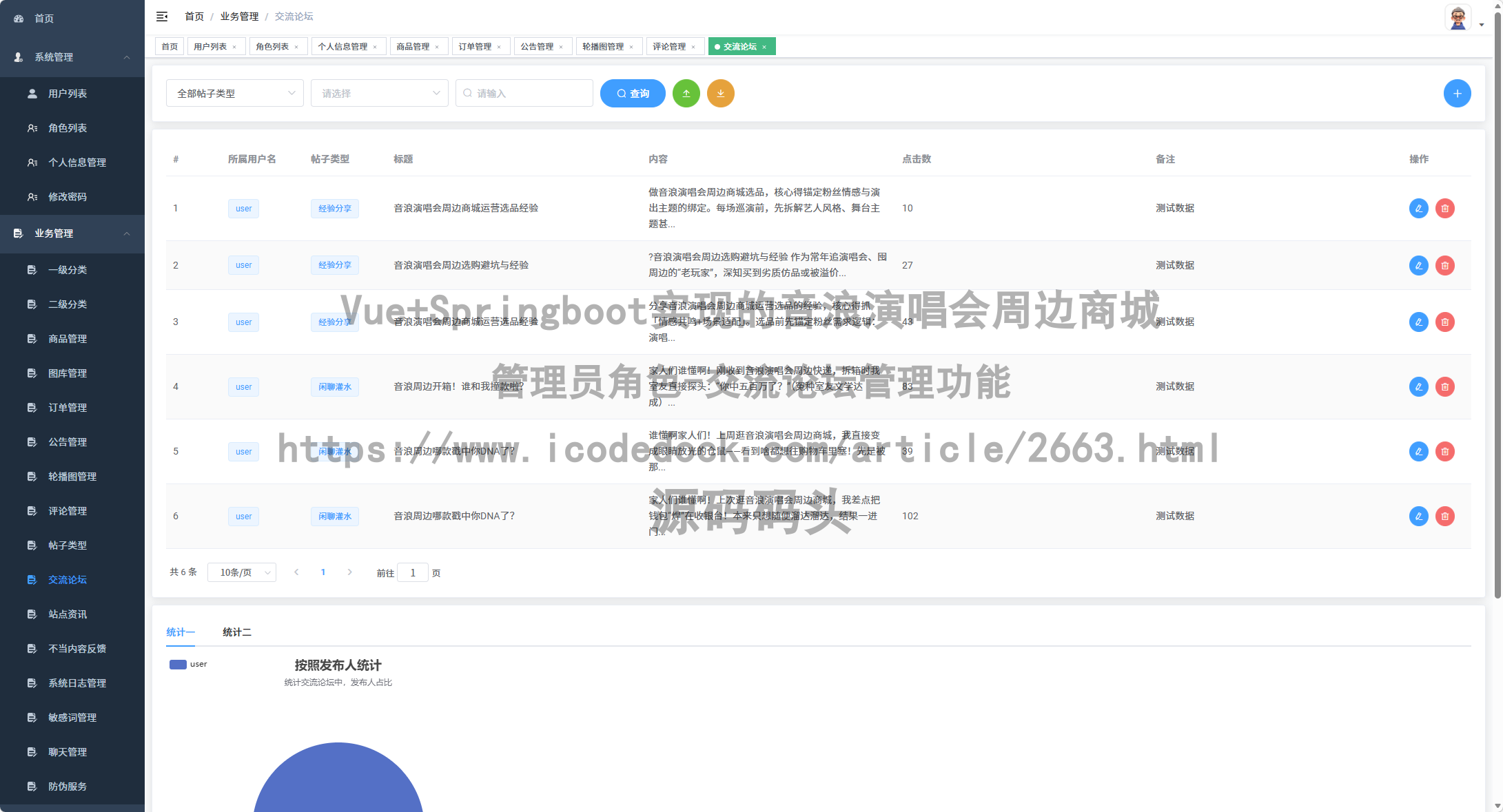The width and height of the screenshot is (1503, 812).
Task: Close the 评论管理 tab
Action: coord(693,47)
